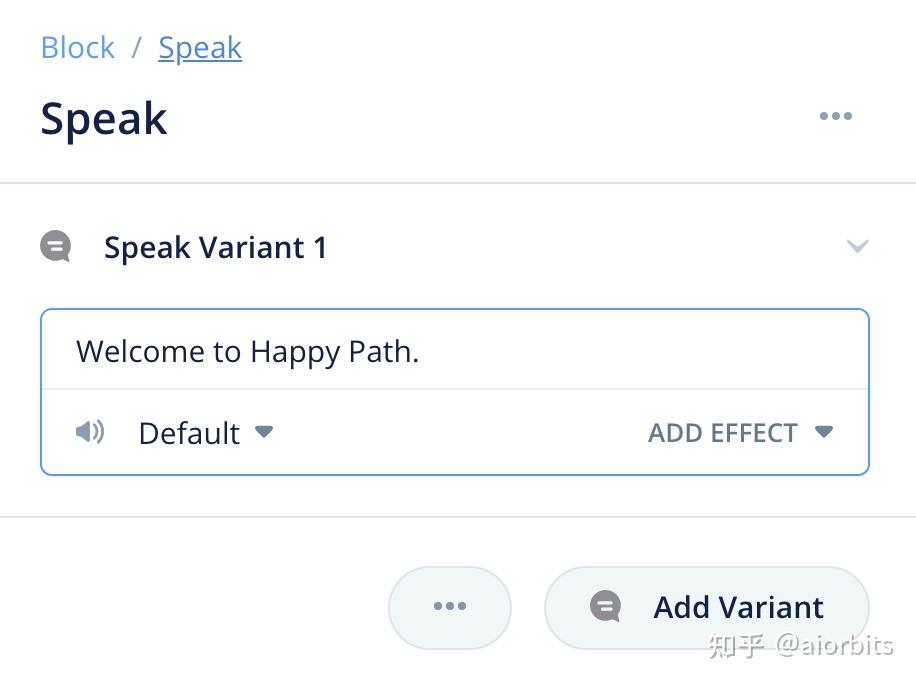The height and width of the screenshot is (682, 916).
Task: Click the ellipsis icon in the bottom pill button
Action: pos(450,606)
